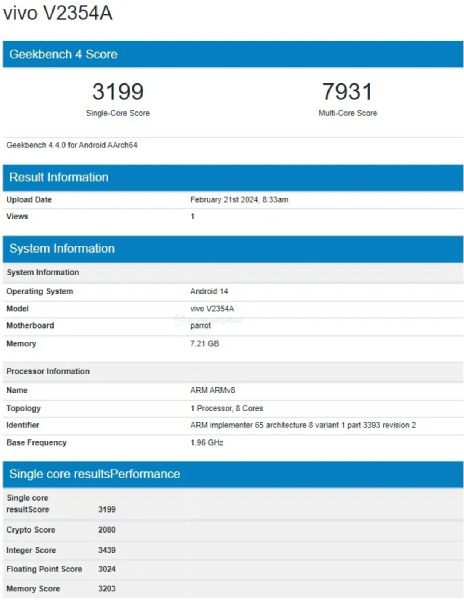
Task: Select the Name row label
Action: [17, 390]
